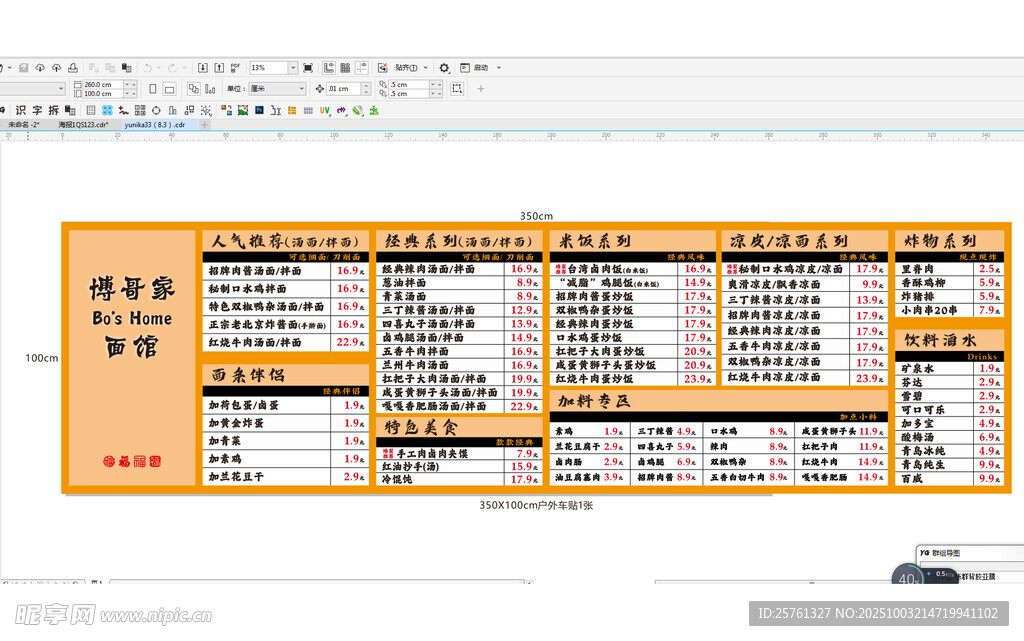Expand the 贴齐 snap-to dropdown
This screenshot has height=641, width=1024.
pos(426,68)
